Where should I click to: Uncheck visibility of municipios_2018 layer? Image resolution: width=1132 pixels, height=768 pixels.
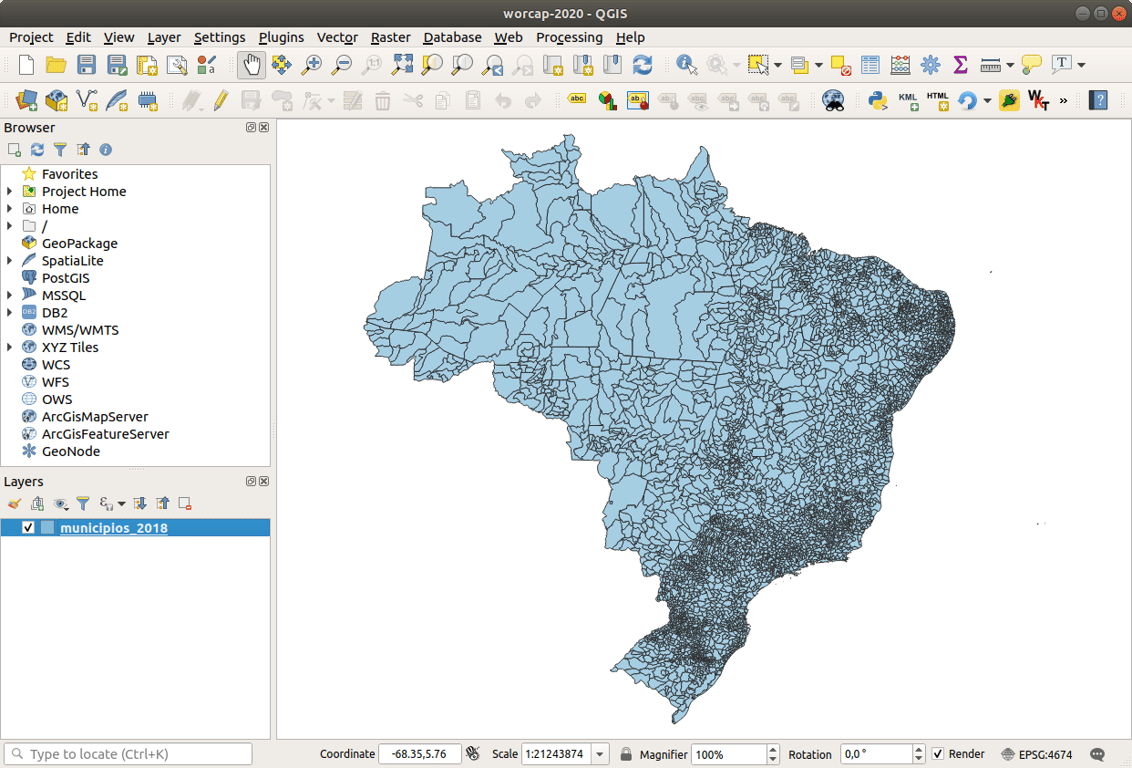tap(29, 527)
